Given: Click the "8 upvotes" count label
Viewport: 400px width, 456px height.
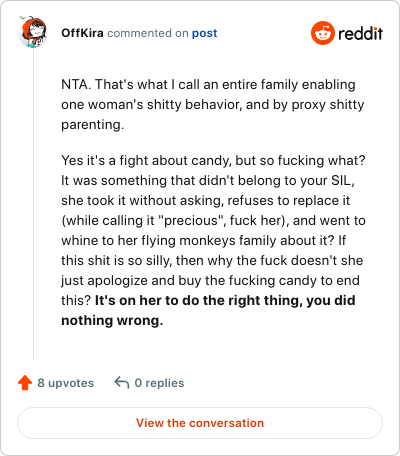Looking at the screenshot, I should click(x=66, y=383).
